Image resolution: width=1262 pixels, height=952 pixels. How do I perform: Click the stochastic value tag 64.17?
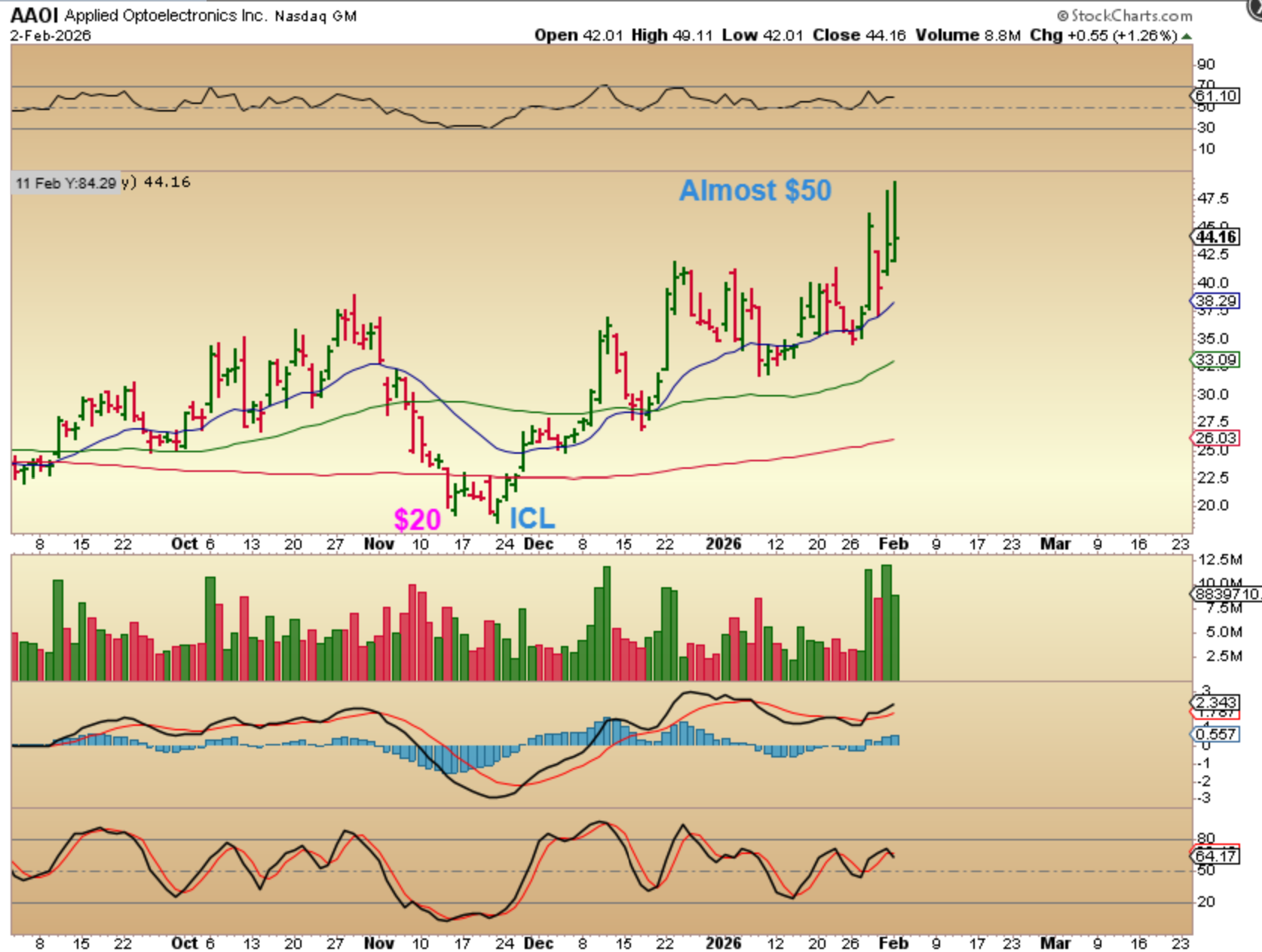tap(1216, 856)
